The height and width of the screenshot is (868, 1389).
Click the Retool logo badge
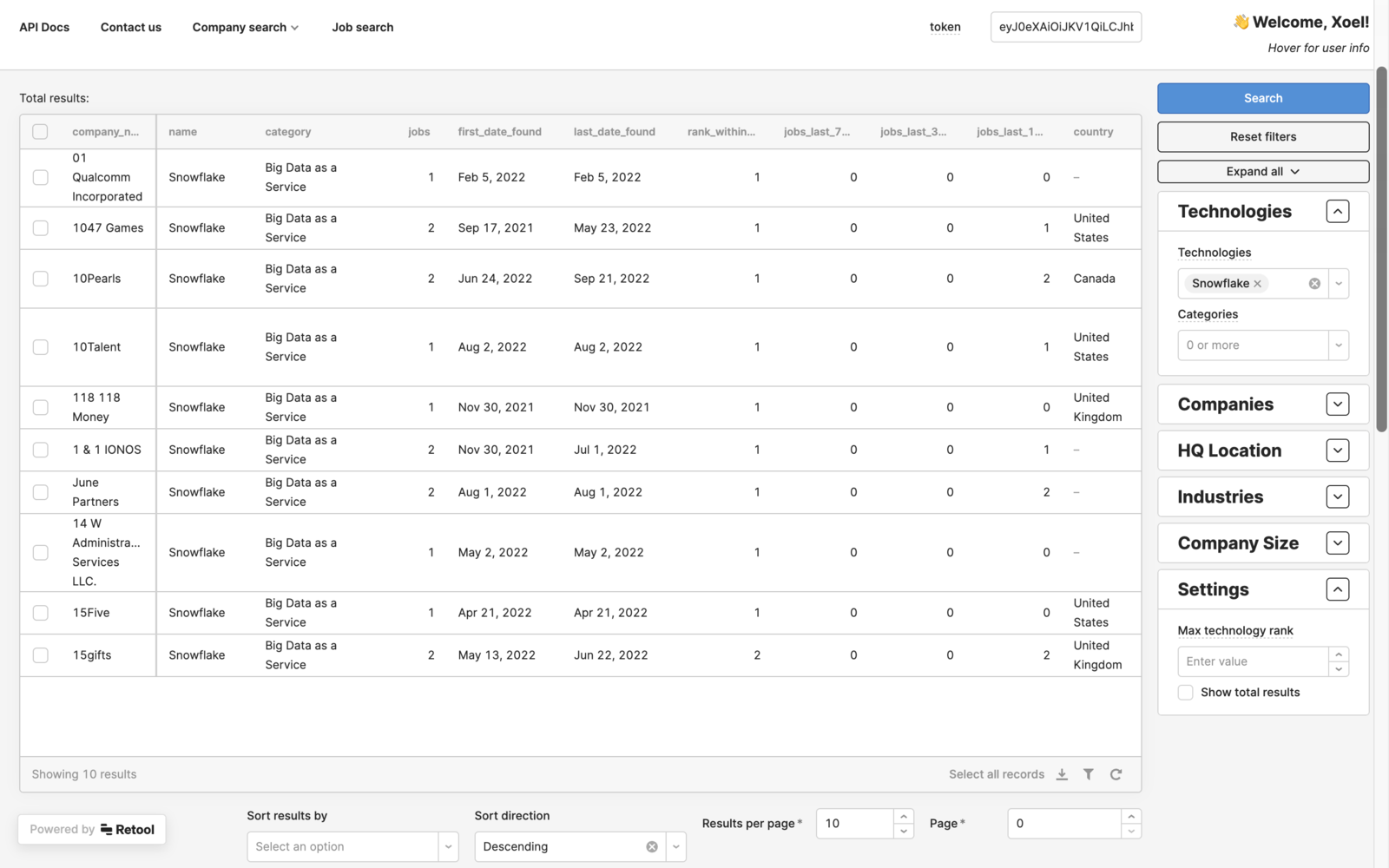coord(128,830)
